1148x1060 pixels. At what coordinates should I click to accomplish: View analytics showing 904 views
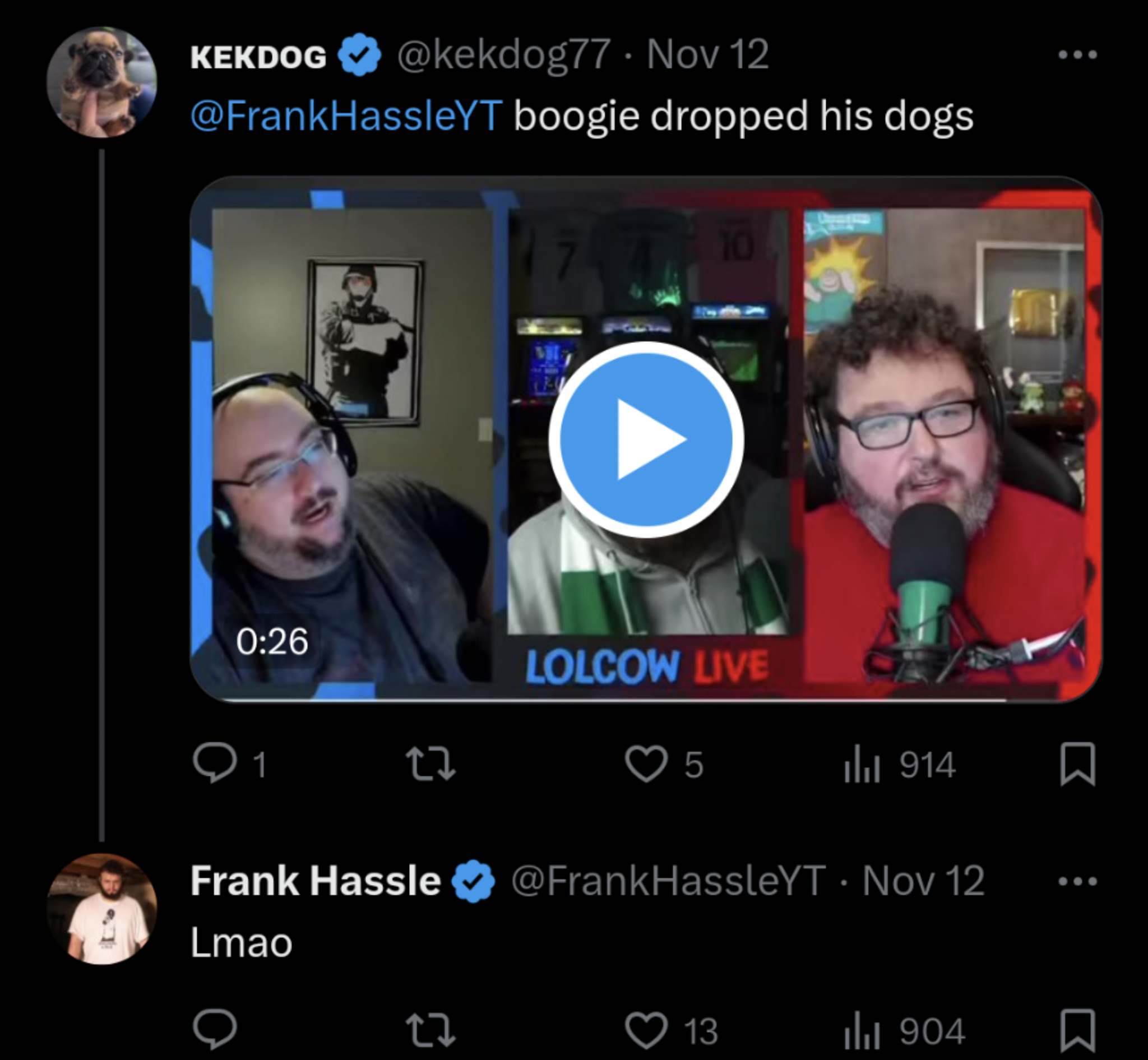(x=905, y=1029)
